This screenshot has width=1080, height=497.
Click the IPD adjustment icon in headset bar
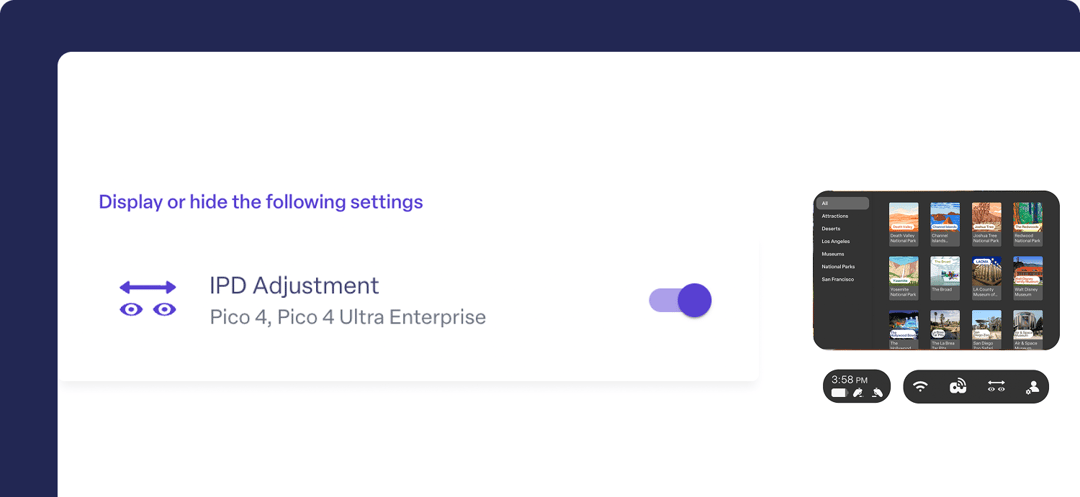(996, 386)
